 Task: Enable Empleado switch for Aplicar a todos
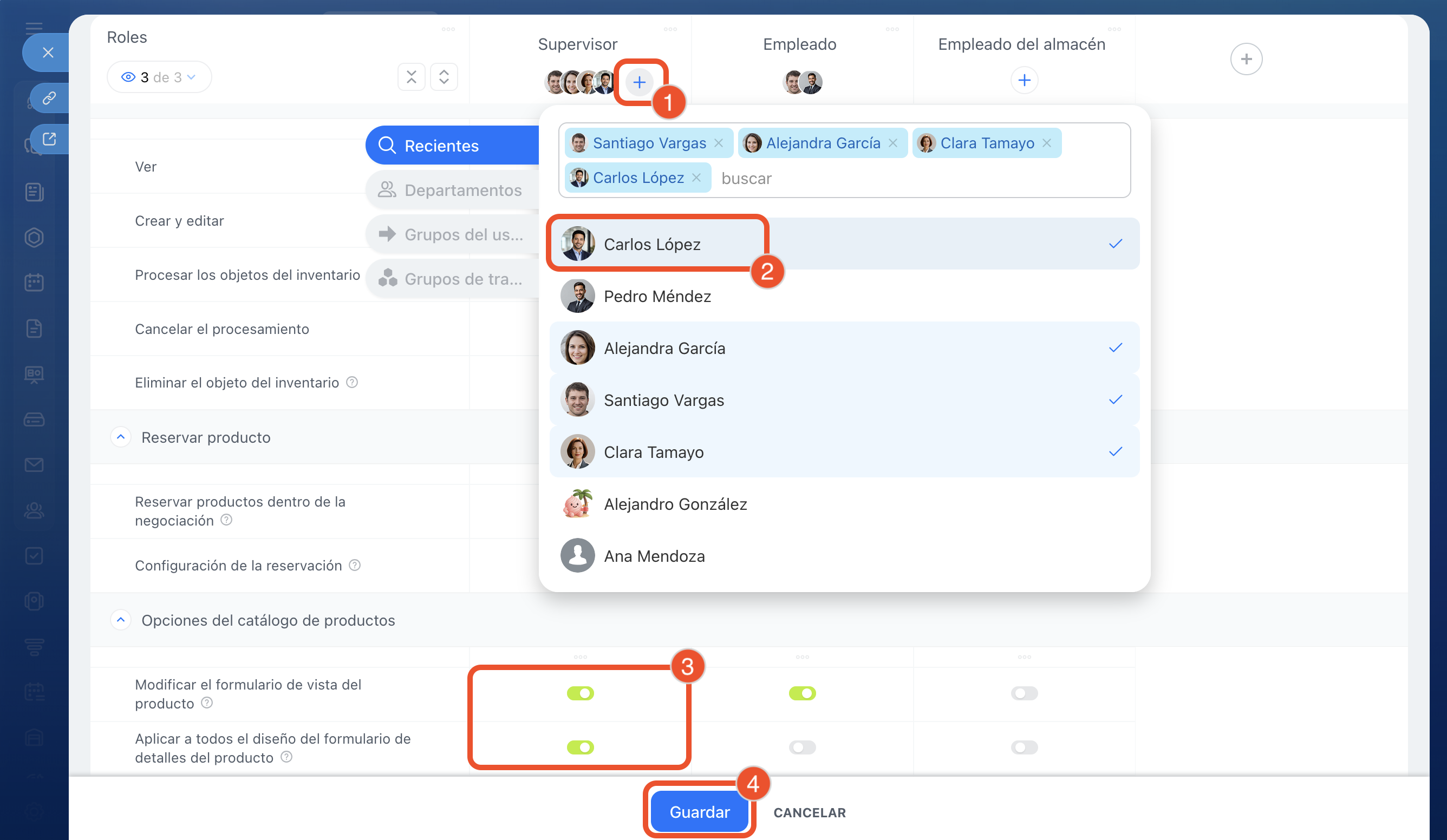pyautogui.click(x=801, y=747)
